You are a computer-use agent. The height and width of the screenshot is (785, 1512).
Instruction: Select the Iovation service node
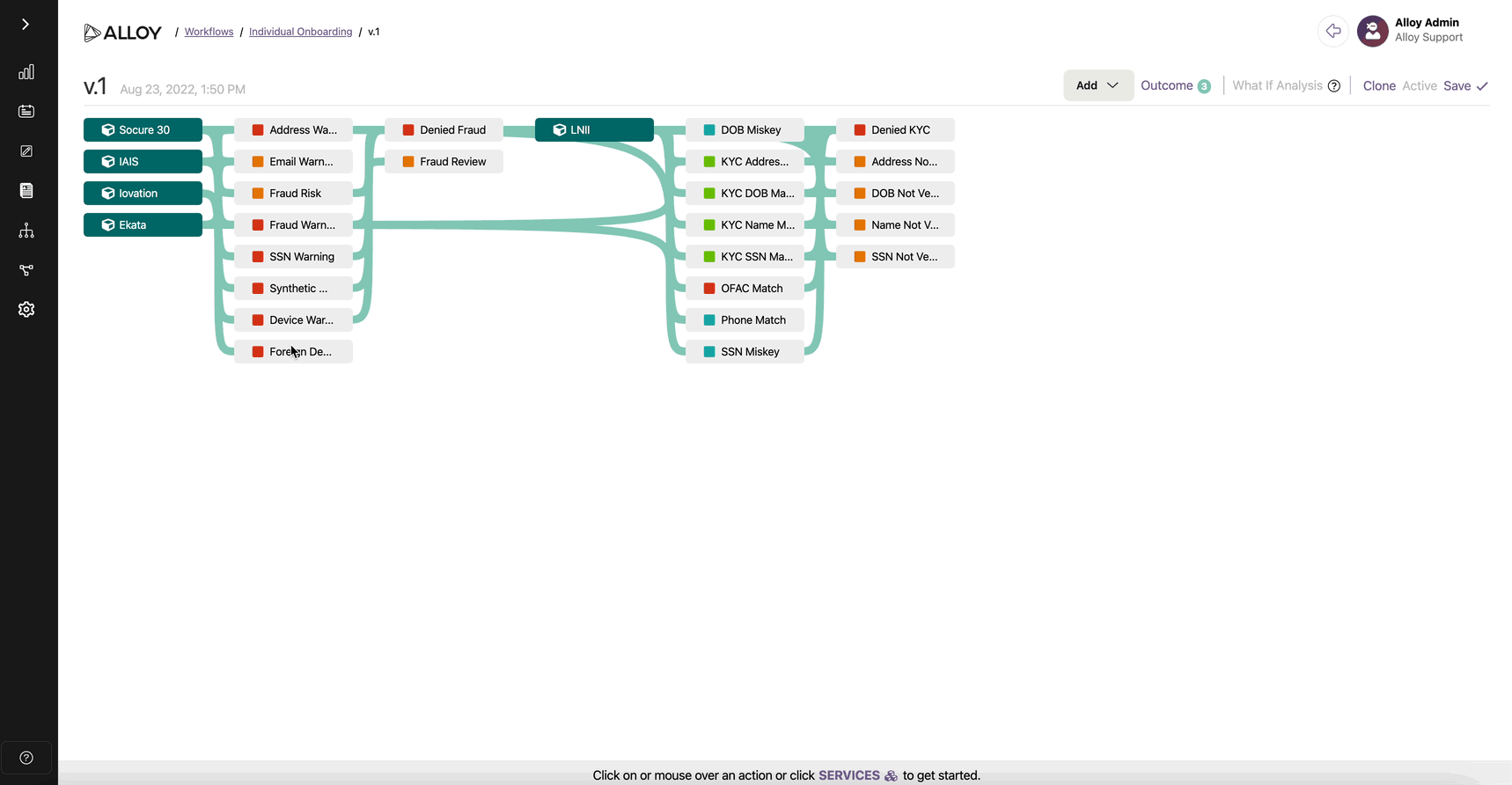143,193
